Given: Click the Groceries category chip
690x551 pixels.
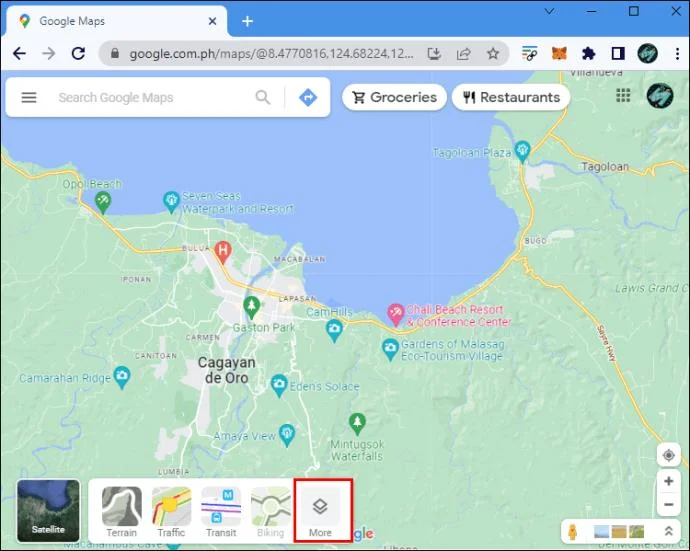Looking at the screenshot, I should click(x=395, y=97).
